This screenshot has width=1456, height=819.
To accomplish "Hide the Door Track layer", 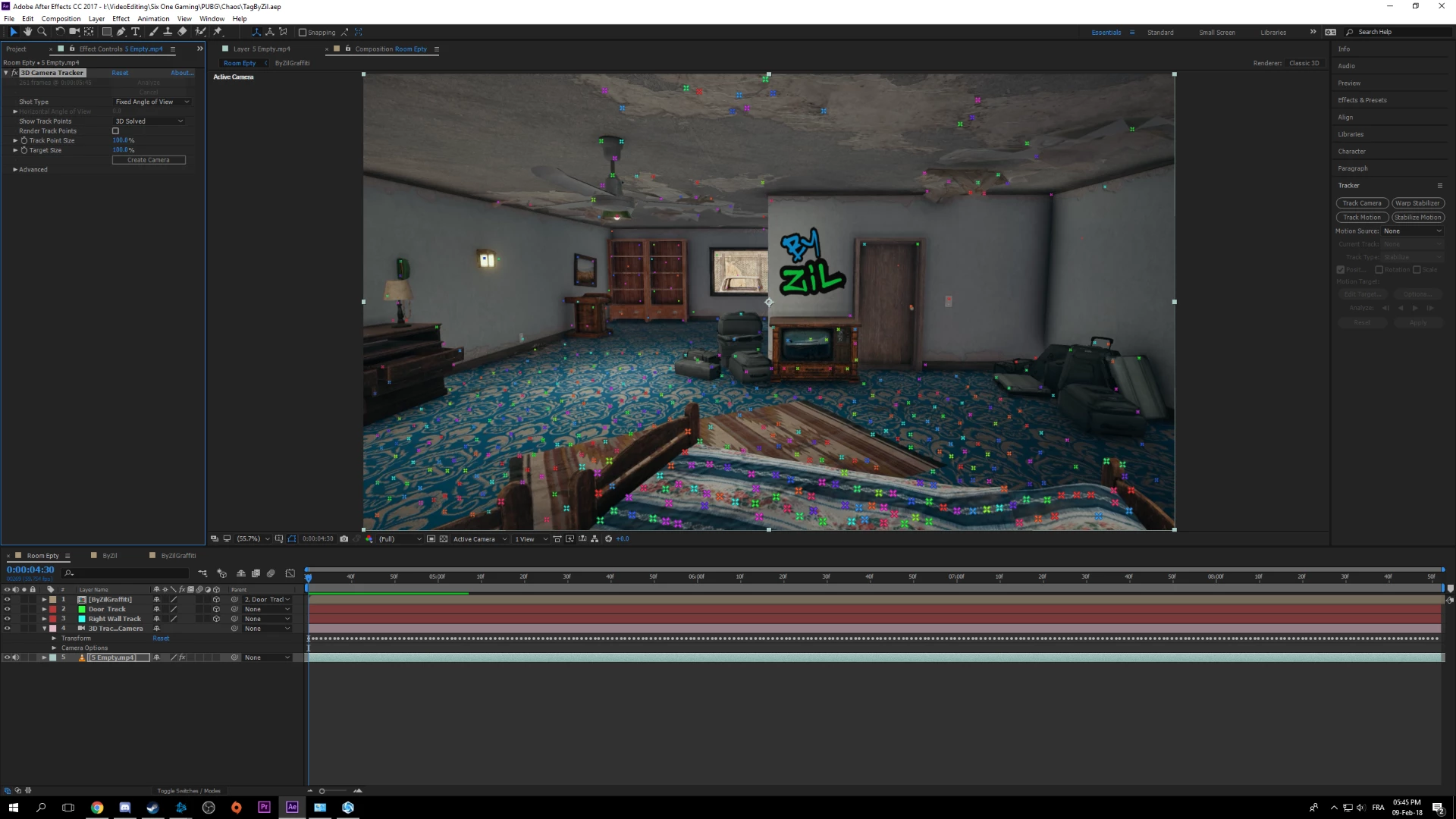I will point(8,609).
